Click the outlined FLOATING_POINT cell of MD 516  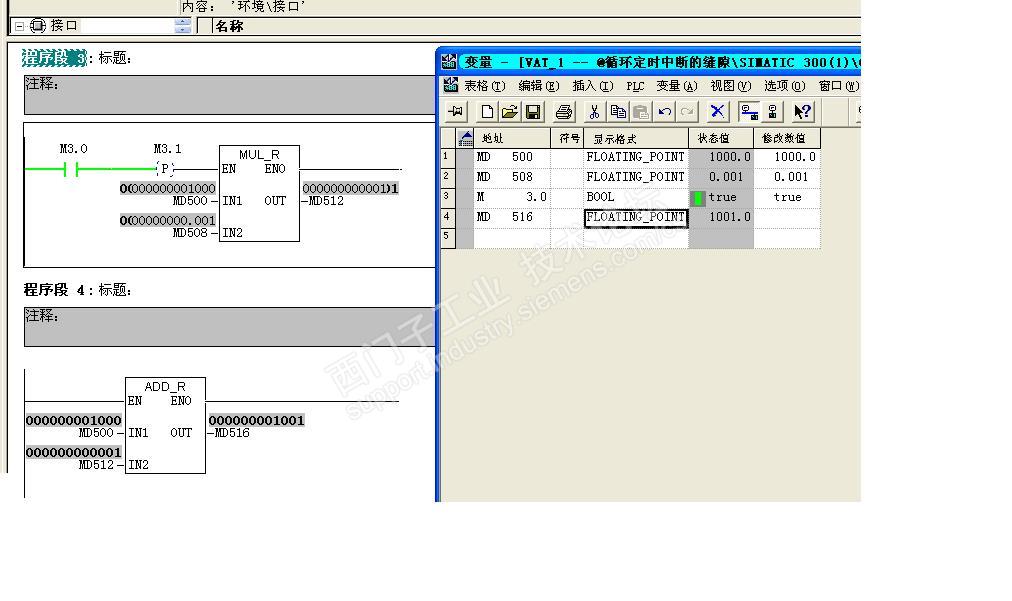coord(636,218)
